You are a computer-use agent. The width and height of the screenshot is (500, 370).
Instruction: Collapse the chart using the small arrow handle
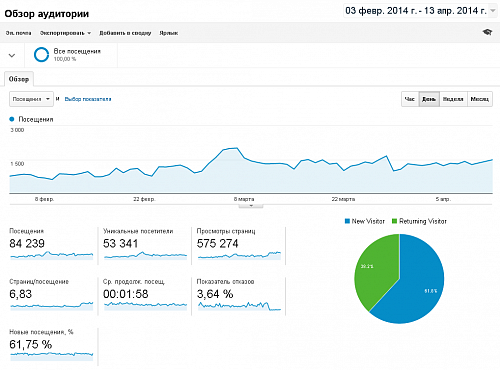[x=251, y=206]
